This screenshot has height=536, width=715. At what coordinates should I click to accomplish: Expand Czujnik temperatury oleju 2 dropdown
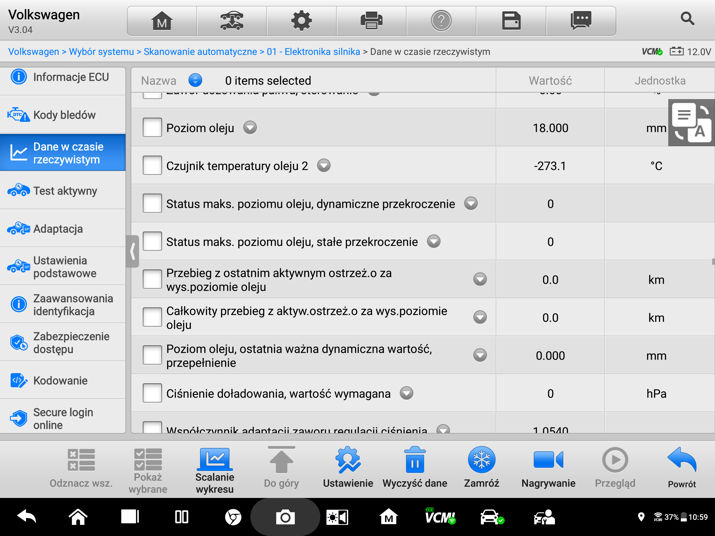[324, 165]
